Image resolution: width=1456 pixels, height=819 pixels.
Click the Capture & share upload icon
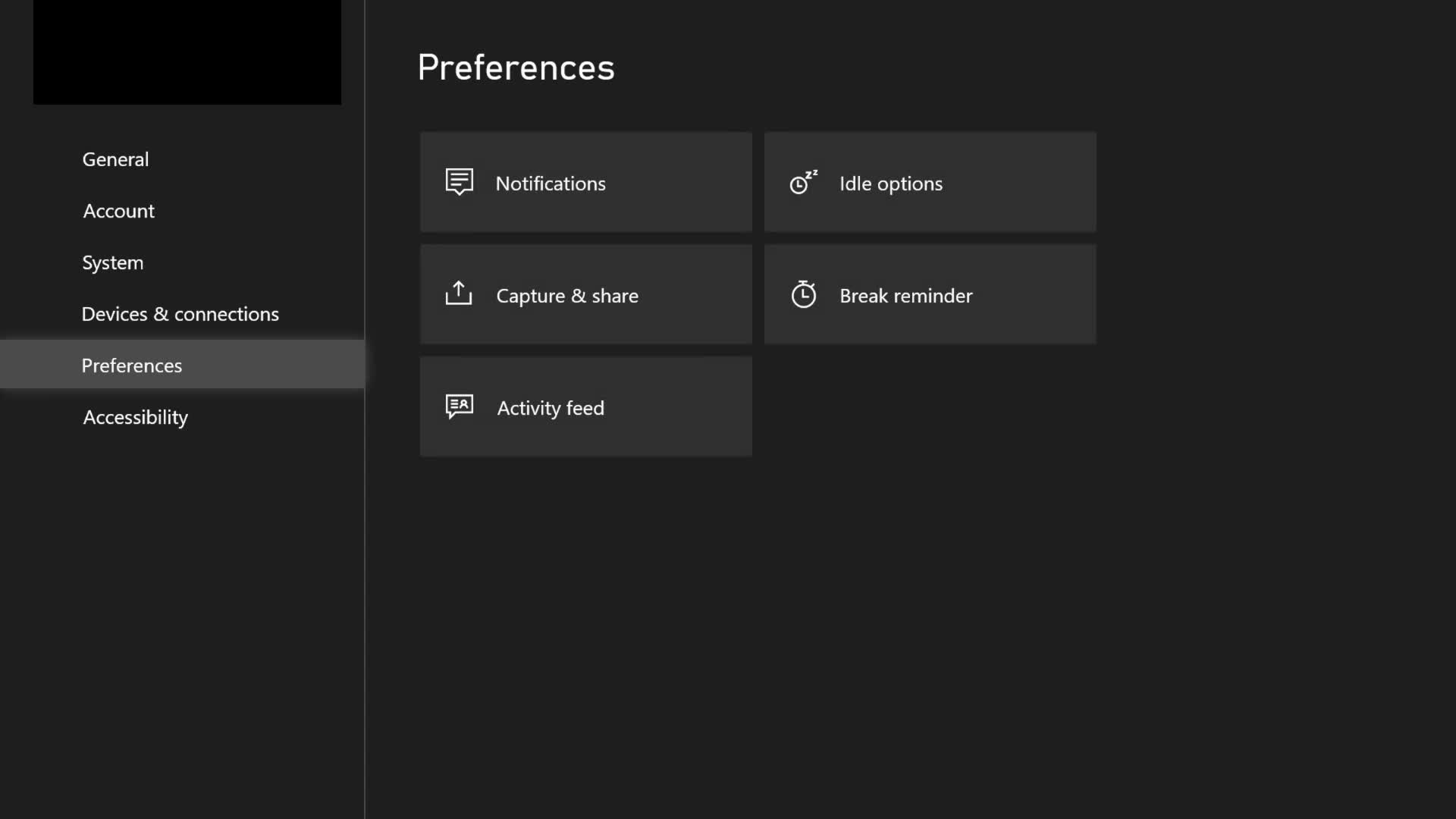458,293
